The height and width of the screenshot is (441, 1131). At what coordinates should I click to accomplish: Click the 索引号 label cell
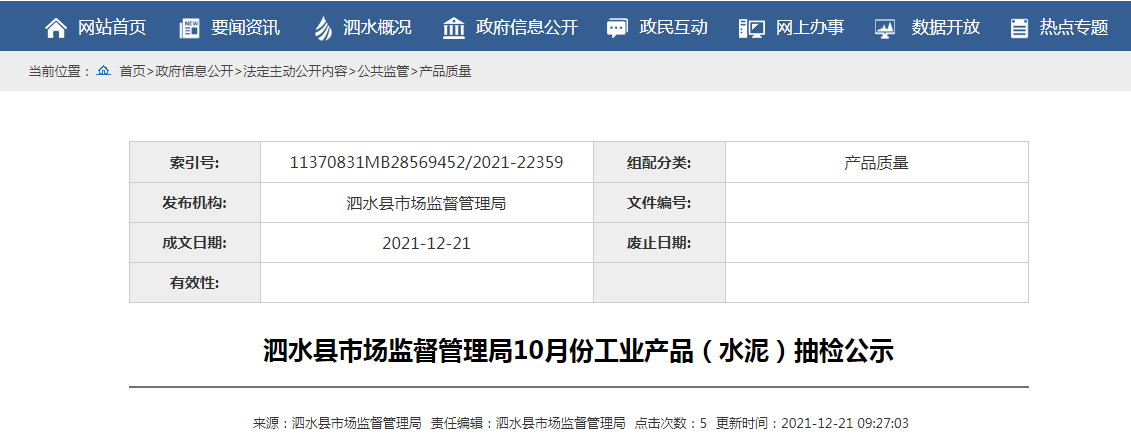click(x=195, y=162)
